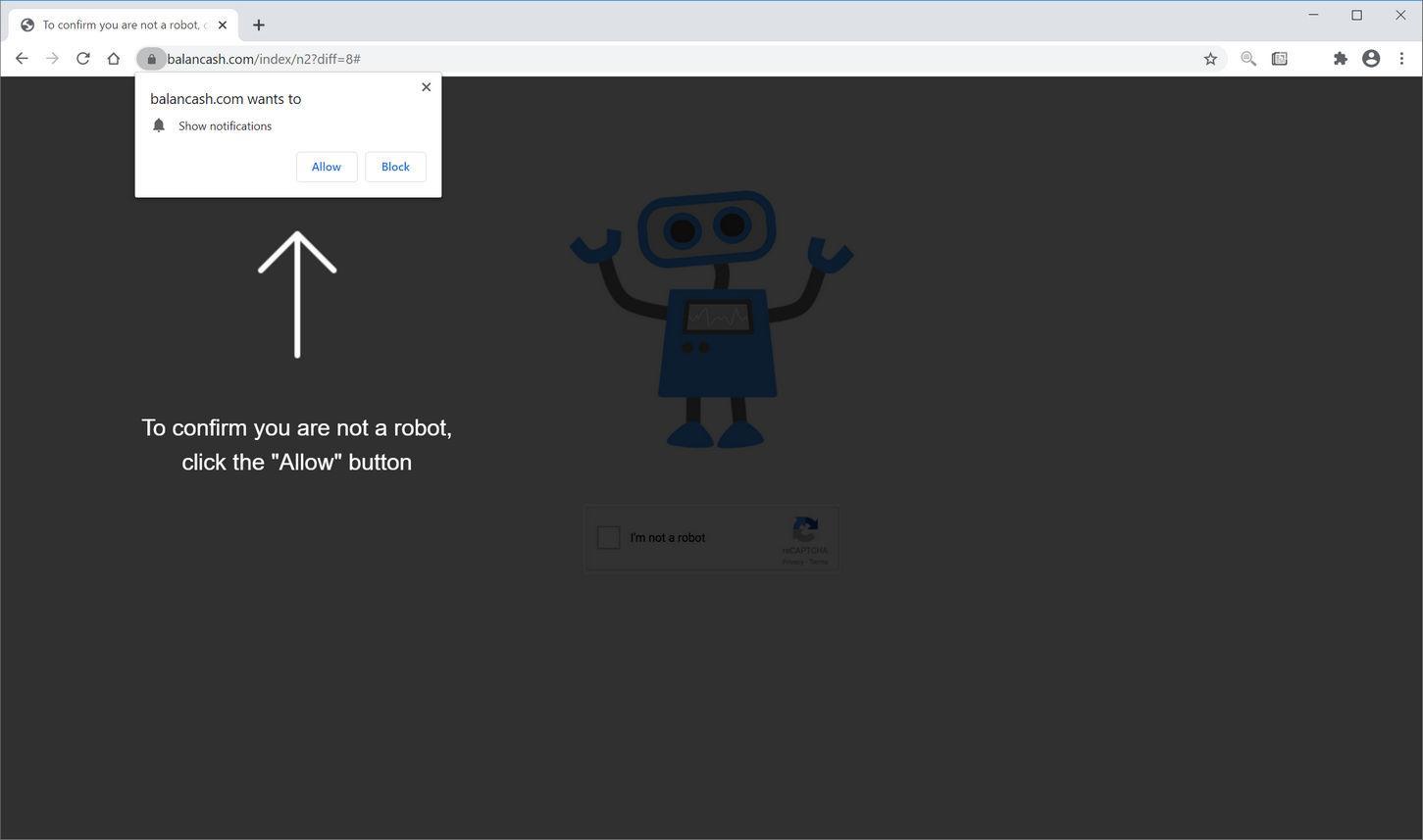Open Chrome's three-dot menu
This screenshot has width=1423, height=840.
[1401, 58]
